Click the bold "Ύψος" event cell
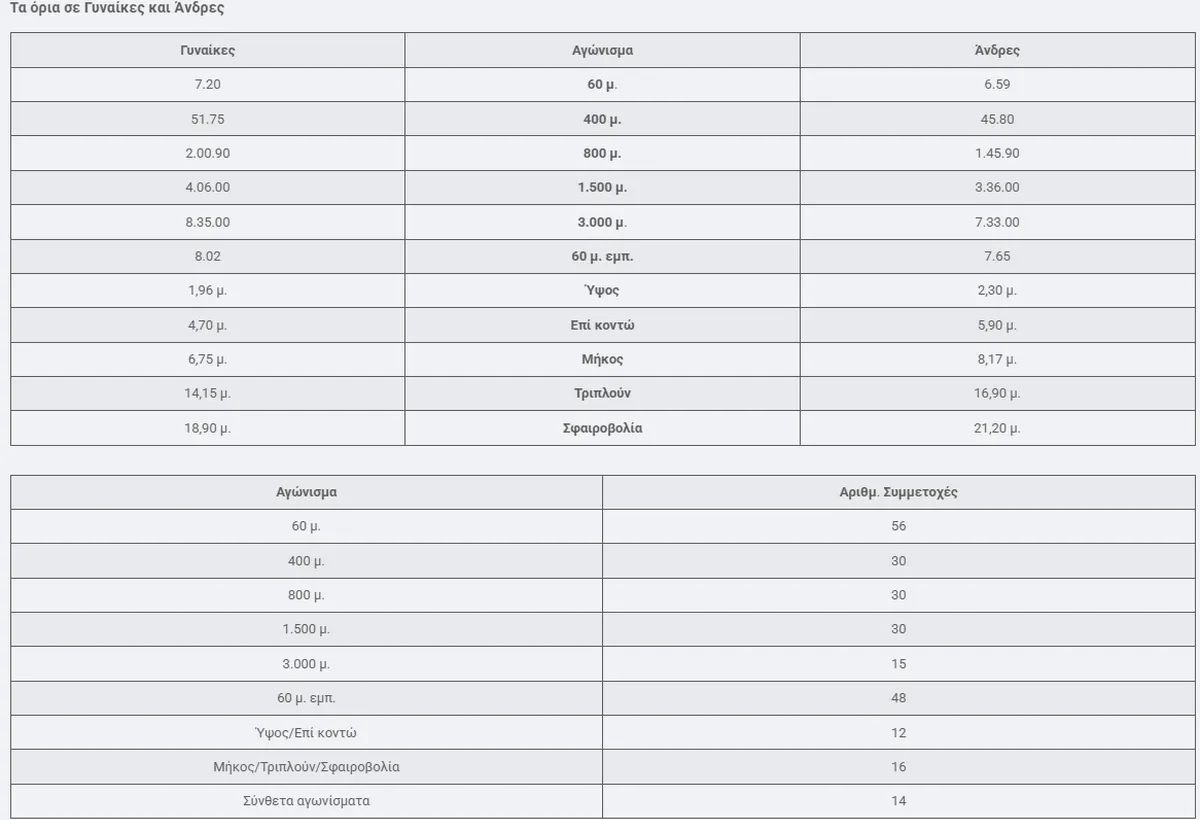This screenshot has width=1200, height=820. 602,290
